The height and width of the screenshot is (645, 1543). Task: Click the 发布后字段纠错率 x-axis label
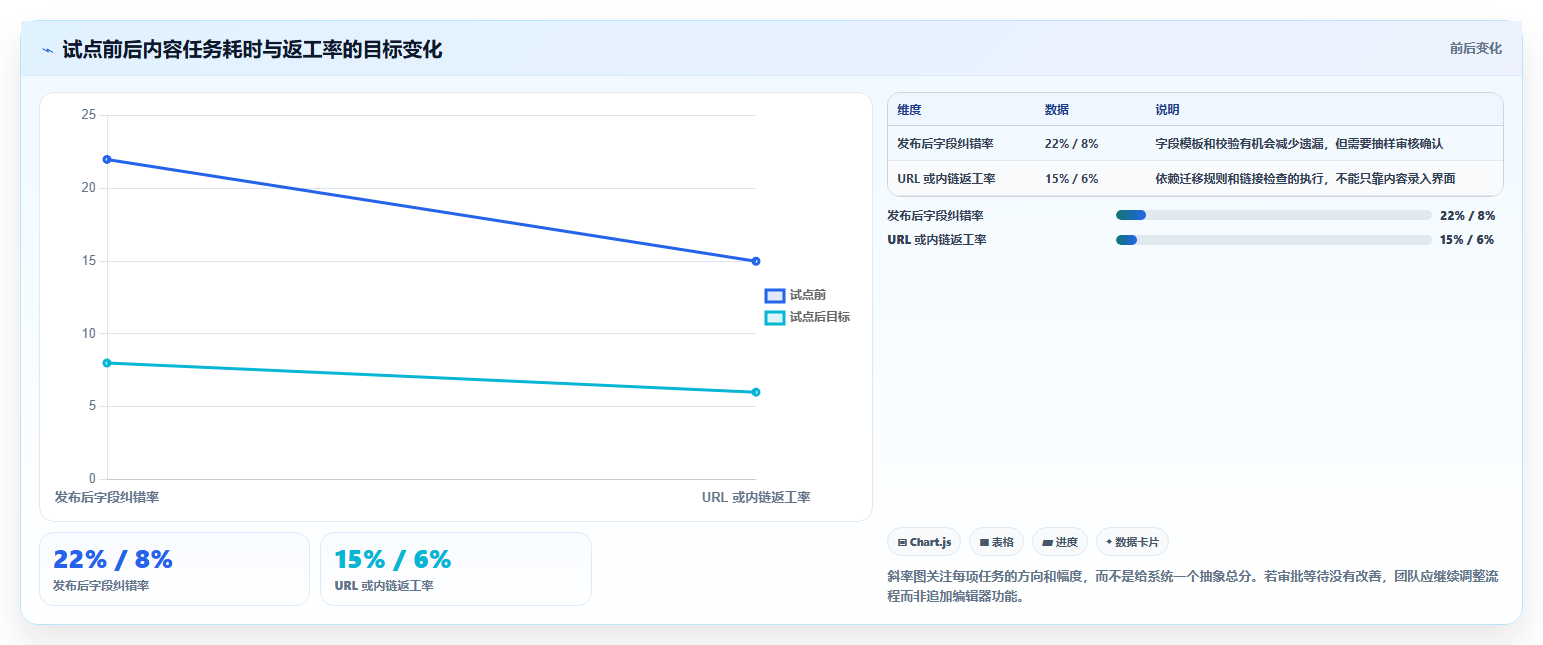(107, 497)
